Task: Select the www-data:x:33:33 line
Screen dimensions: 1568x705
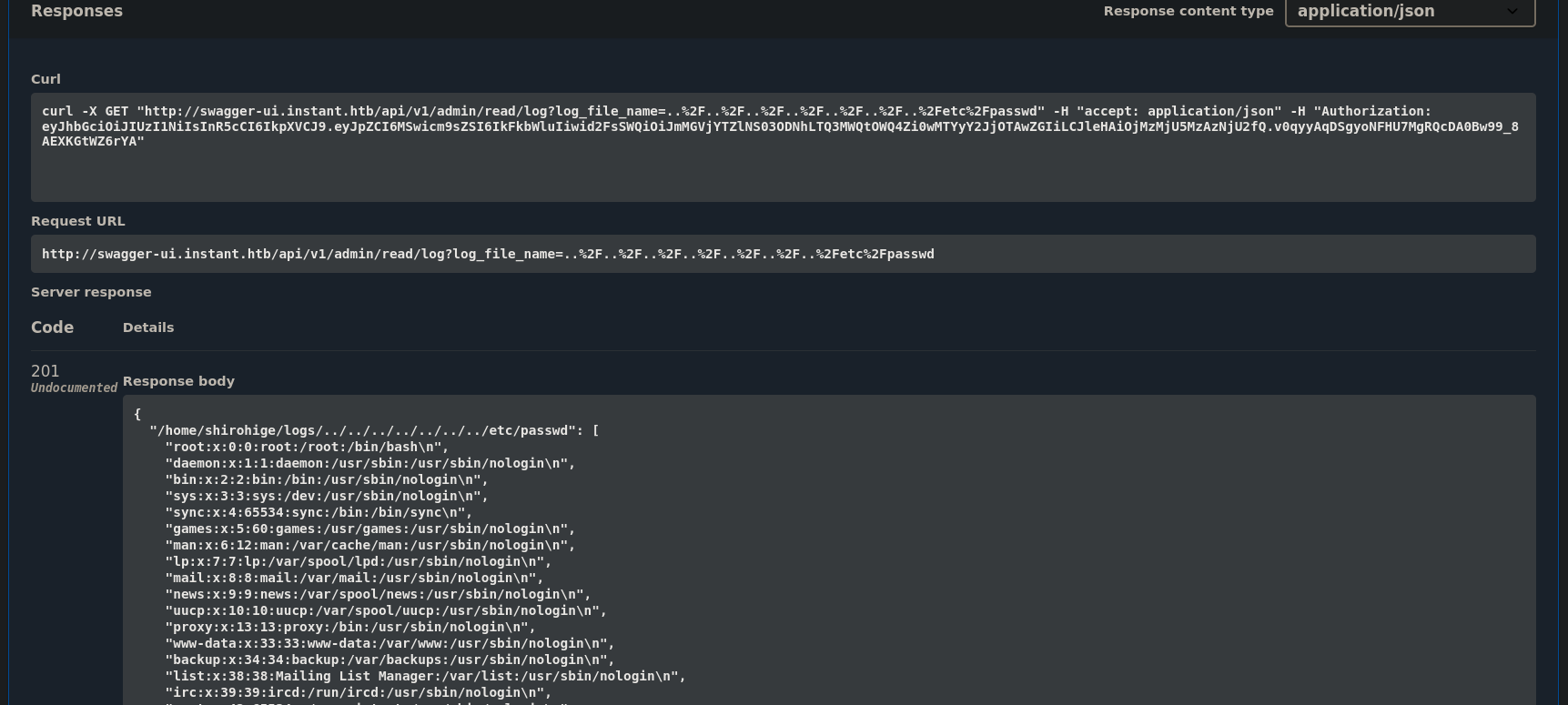Action: click(389, 643)
